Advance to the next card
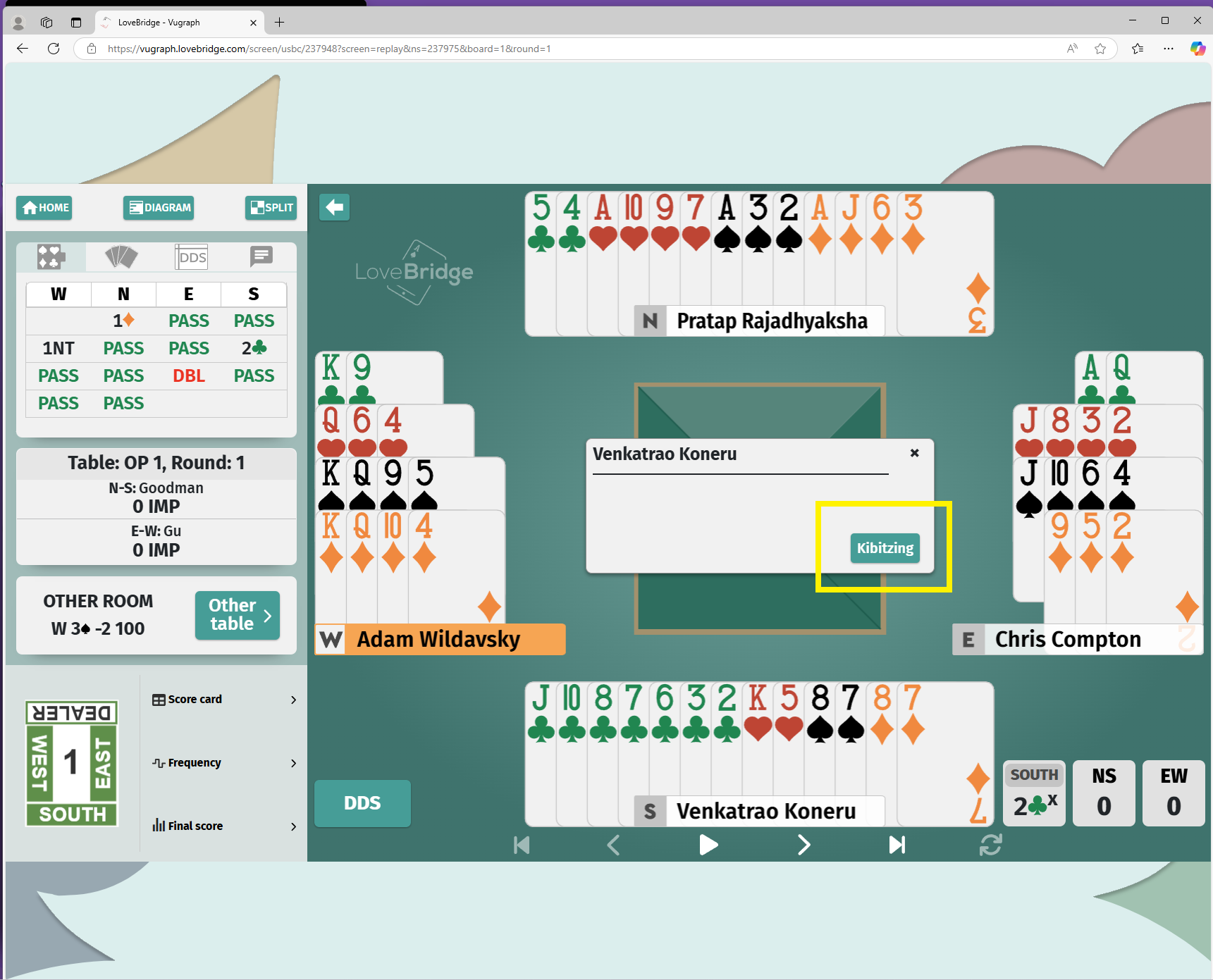This screenshot has height=980, width=1213. click(x=803, y=845)
